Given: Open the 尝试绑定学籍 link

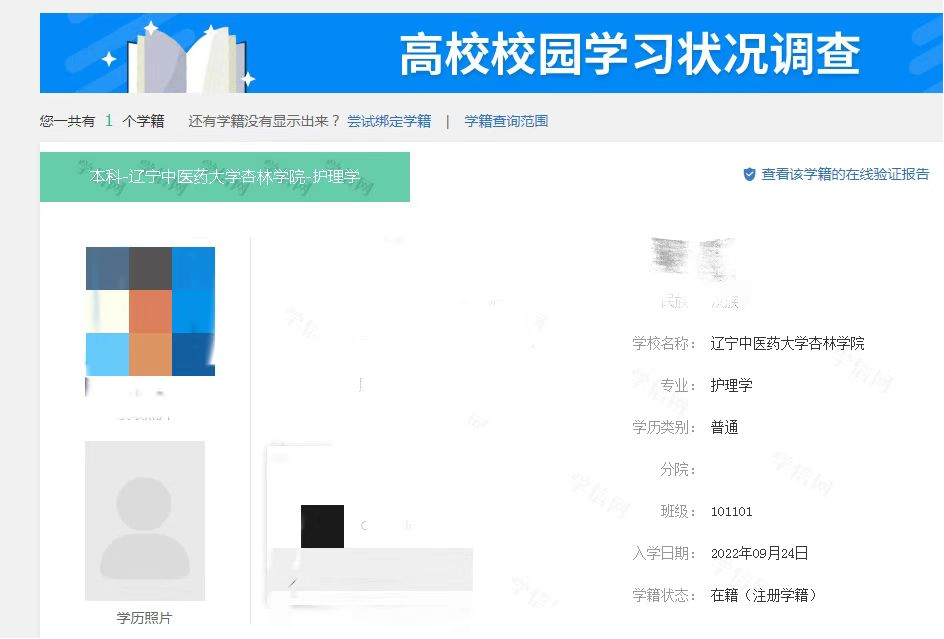Looking at the screenshot, I should pyautogui.click(x=389, y=121).
